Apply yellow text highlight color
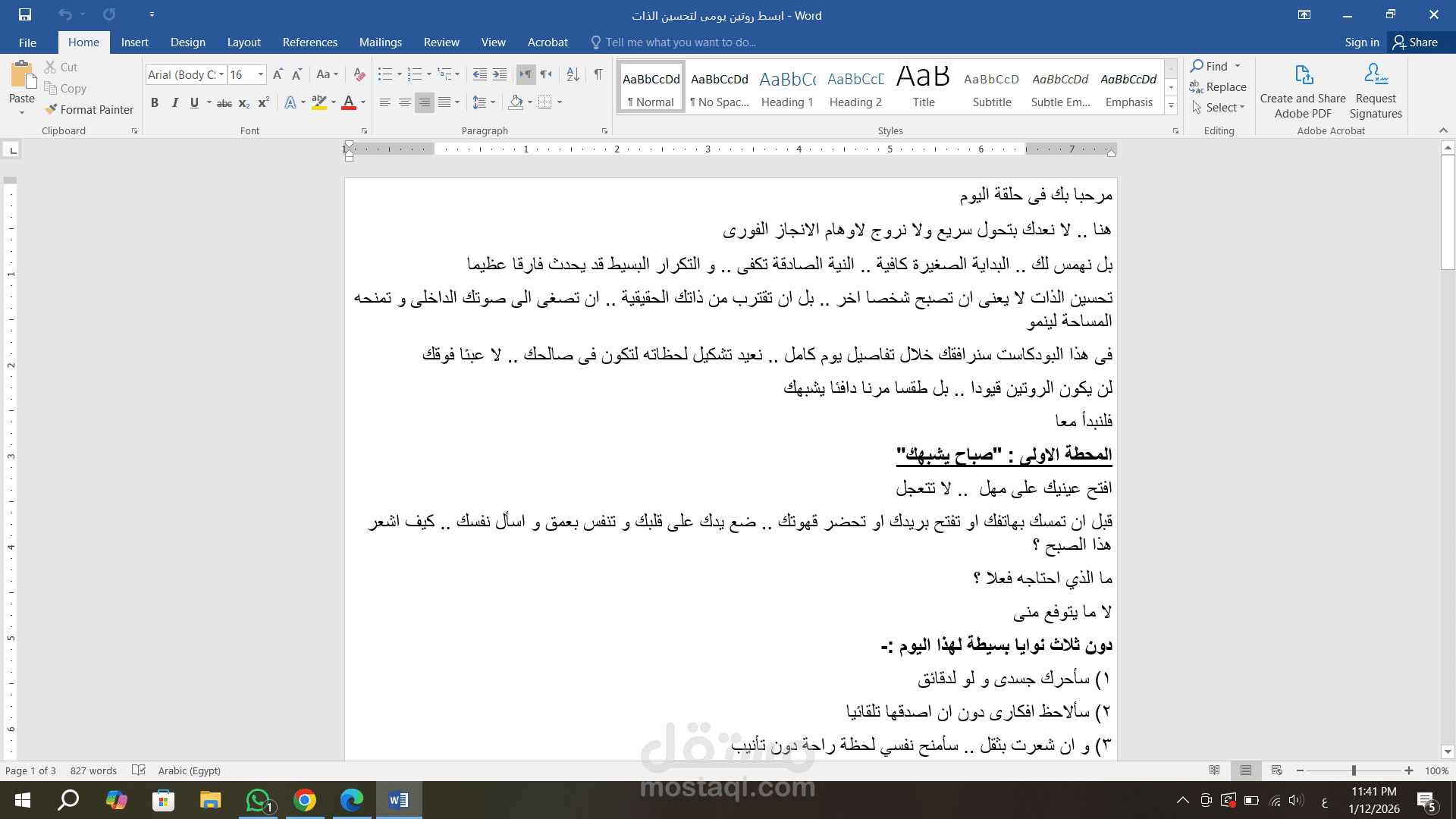 [x=319, y=102]
